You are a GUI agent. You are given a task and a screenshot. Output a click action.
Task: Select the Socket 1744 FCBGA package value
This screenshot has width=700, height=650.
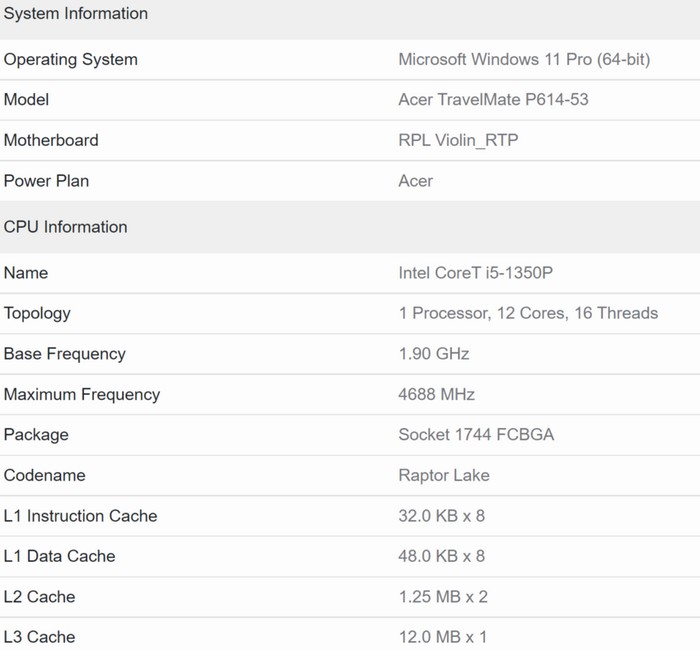[x=476, y=435]
